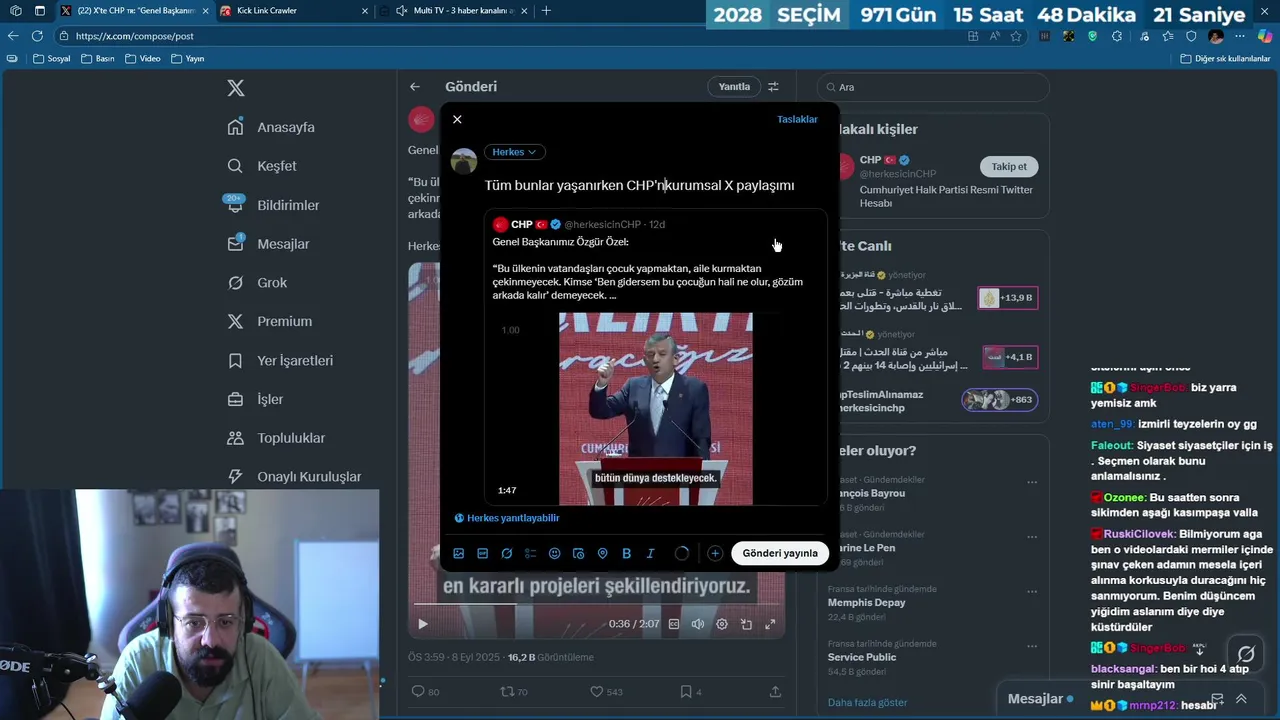Image resolution: width=1280 pixels, height=720 pixels.
Task: Follow CHP with Takip et
Action: click(1008, 166)
